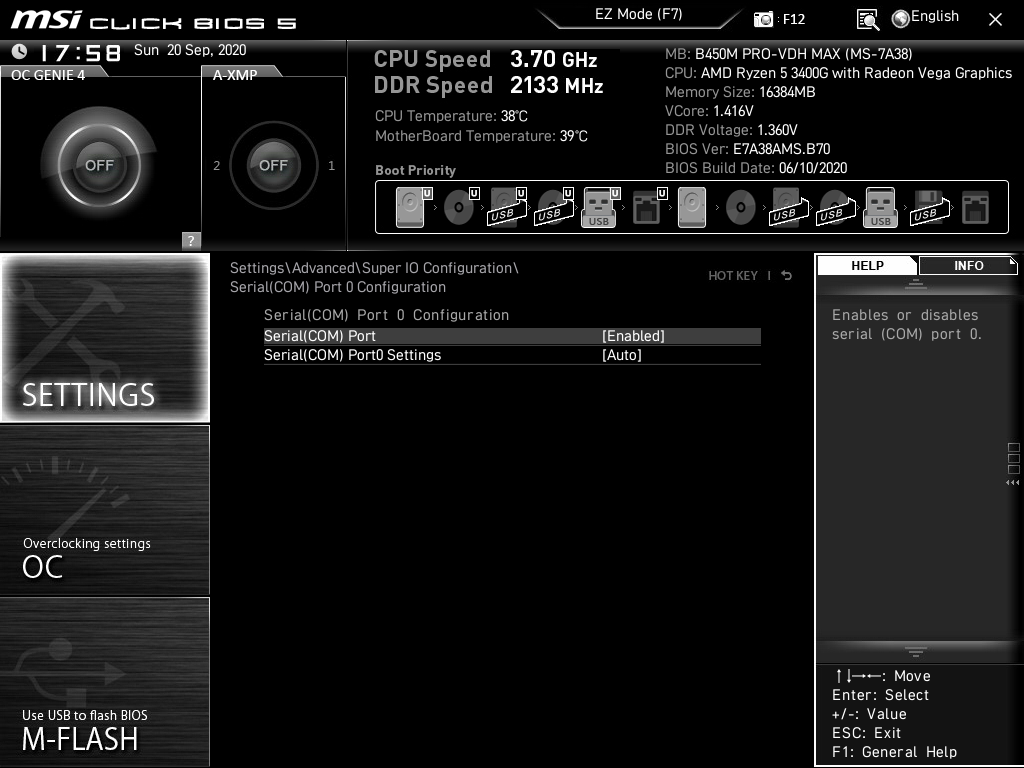Click the Boot Priority label

point(415,170)
